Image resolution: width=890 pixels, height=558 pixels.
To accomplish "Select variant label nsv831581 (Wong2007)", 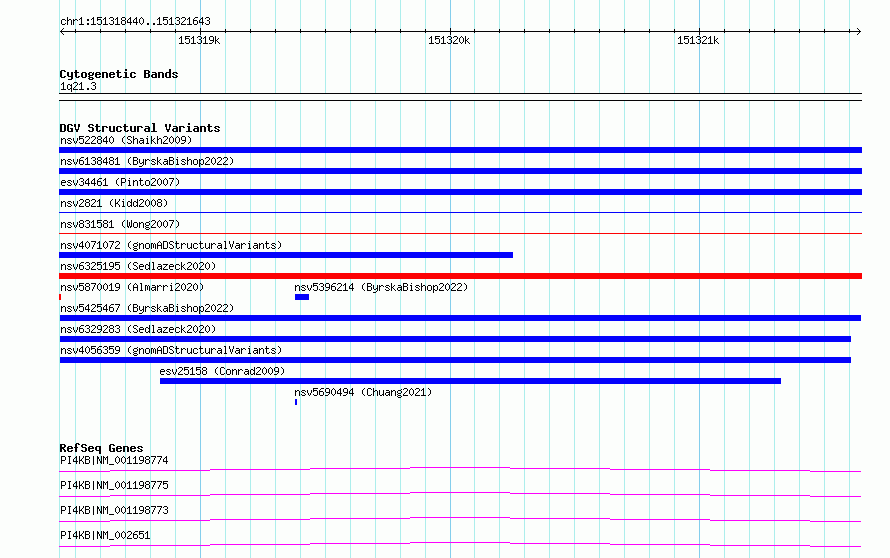I will 120,224.
